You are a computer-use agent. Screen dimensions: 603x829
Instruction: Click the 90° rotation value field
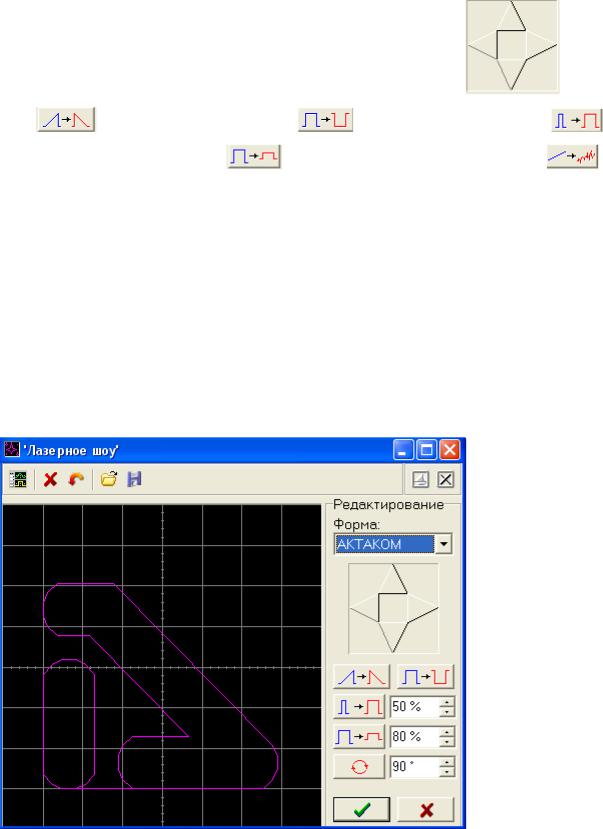pos(415,767)
